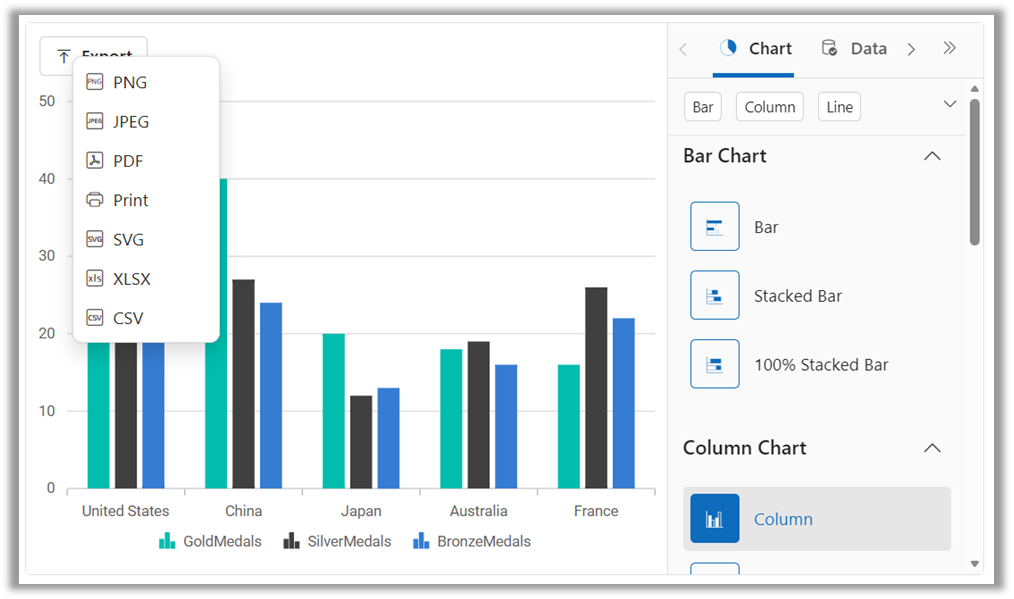This screenshot has height=599, width=1014.
Task: Click the Column chip button
Action: pos(770,107)
